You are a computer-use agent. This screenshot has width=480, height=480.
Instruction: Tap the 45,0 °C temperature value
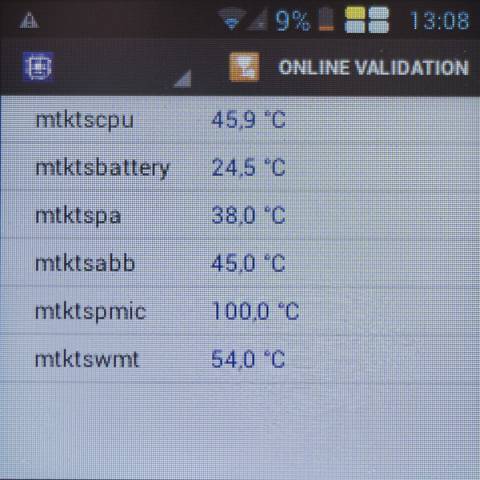[x=249, y=263]
